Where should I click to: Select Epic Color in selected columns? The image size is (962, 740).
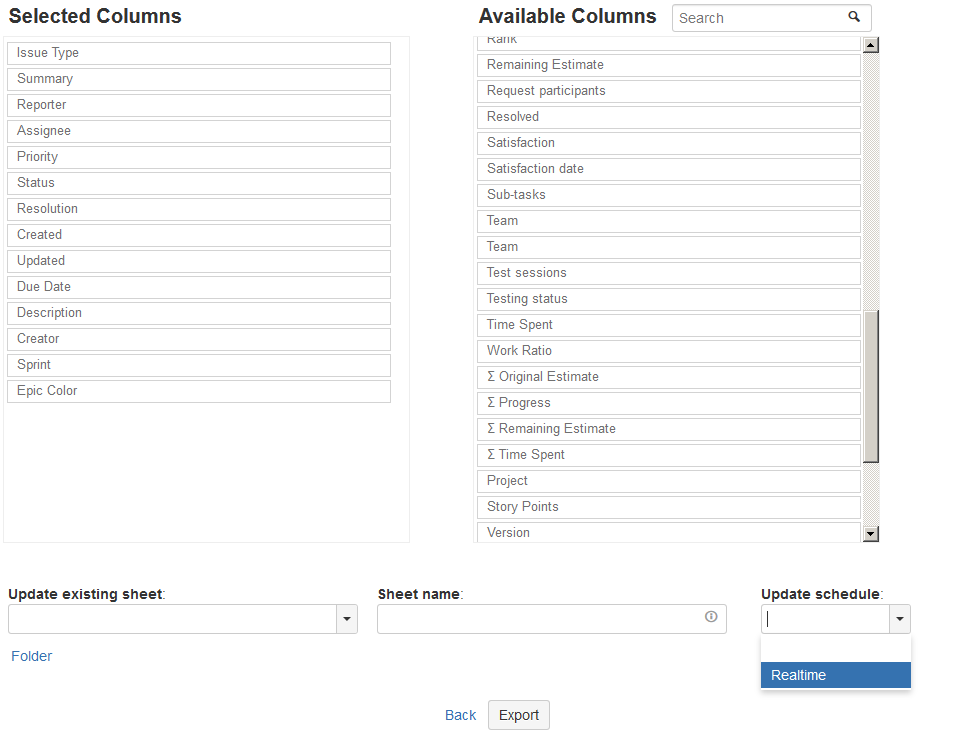tap(198, 391)
